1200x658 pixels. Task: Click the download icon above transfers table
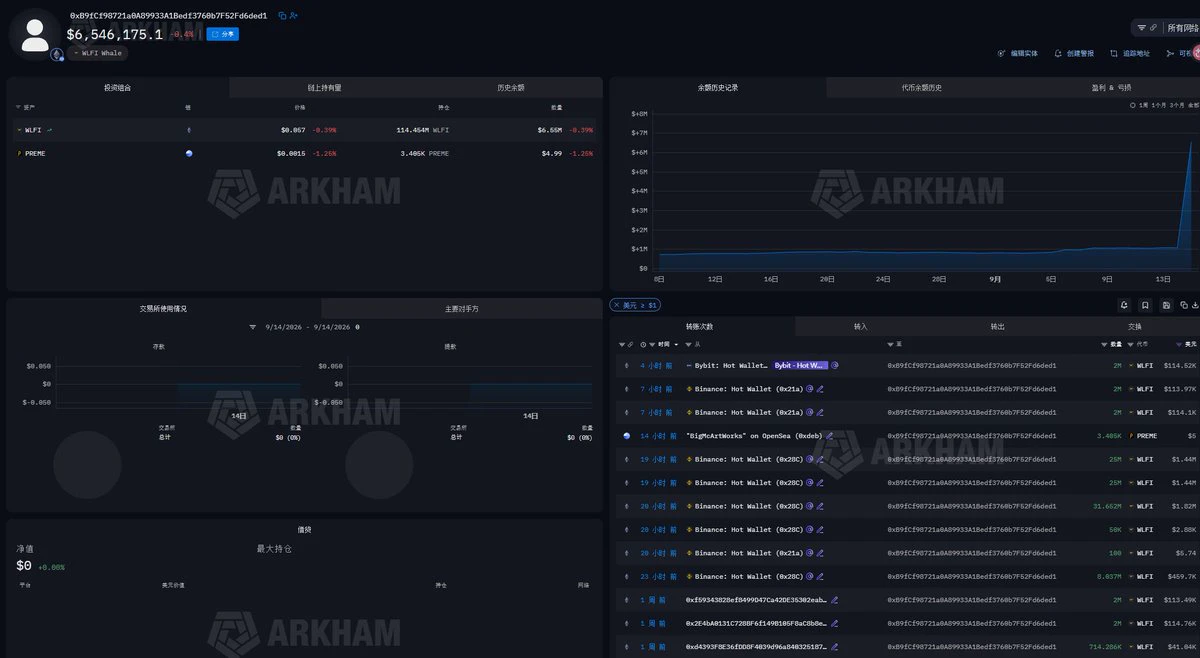pos(1195,305)
